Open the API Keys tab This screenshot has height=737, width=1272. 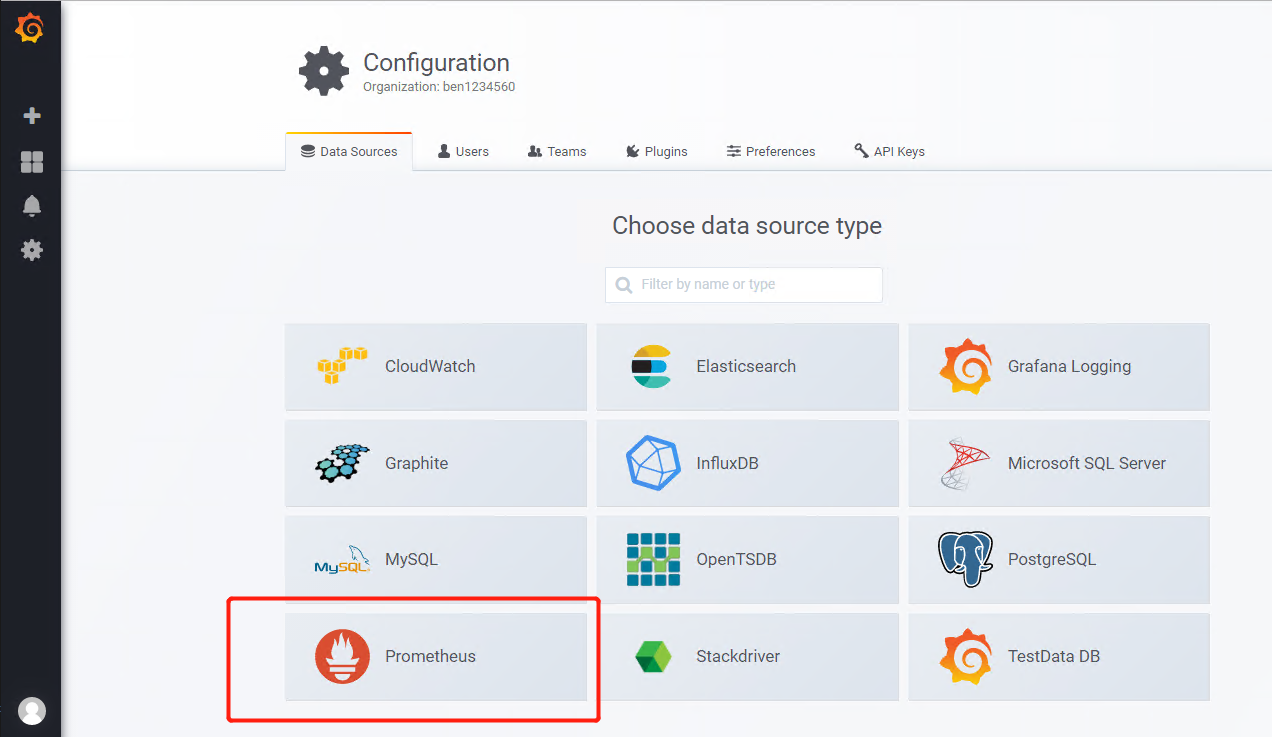tap(889, 152)
